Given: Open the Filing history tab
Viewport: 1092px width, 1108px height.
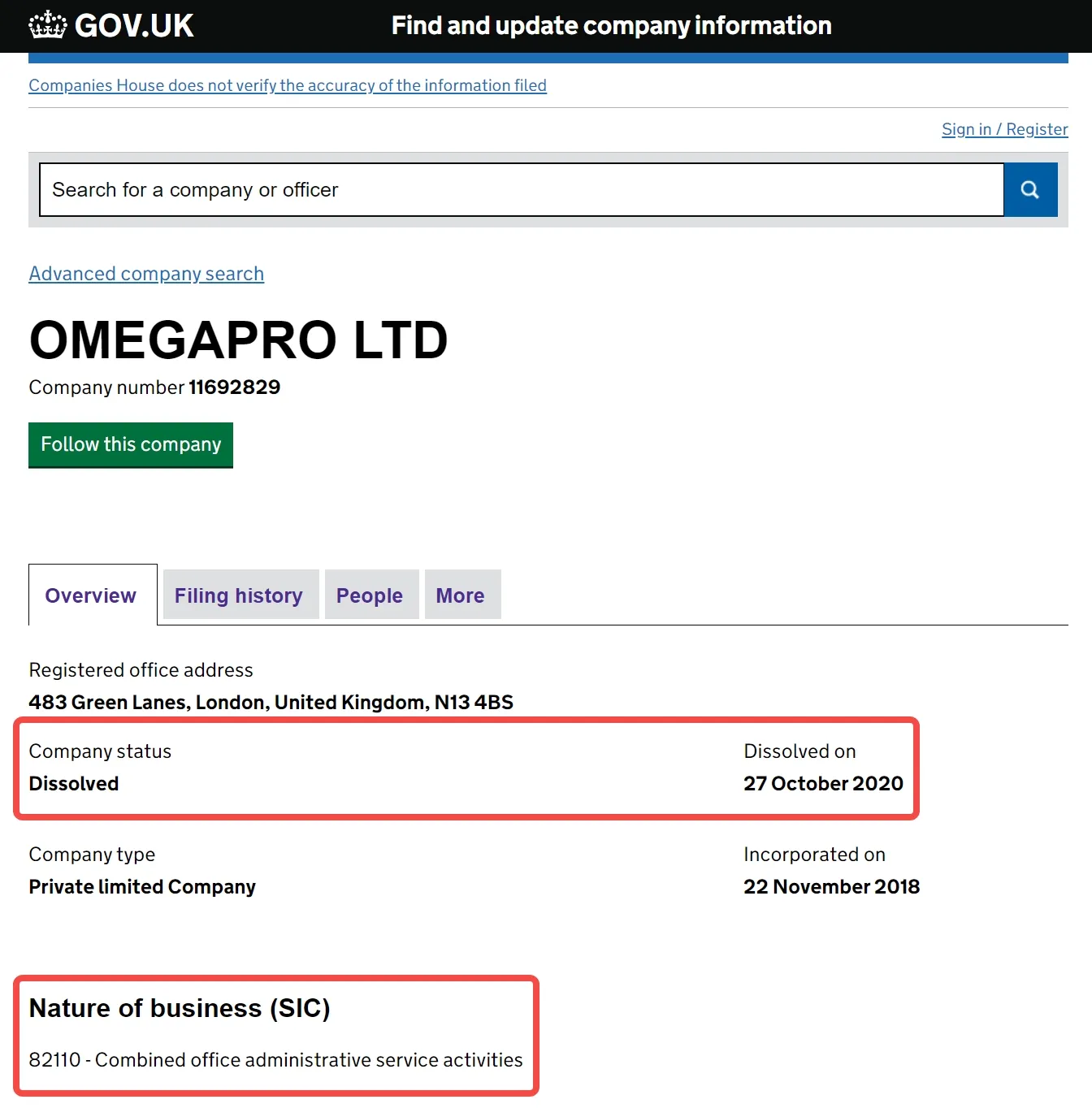Looking at the screenshot, I should 239,595.
